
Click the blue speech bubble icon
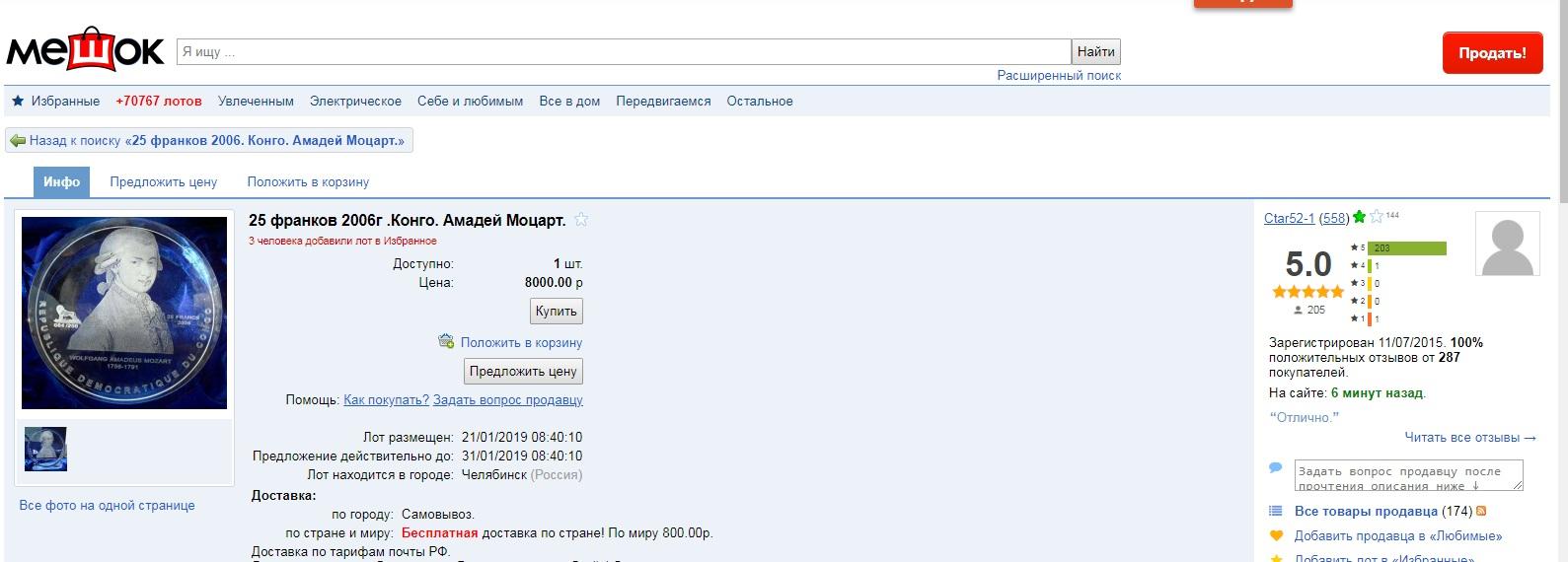click(x=1276, y=467)
